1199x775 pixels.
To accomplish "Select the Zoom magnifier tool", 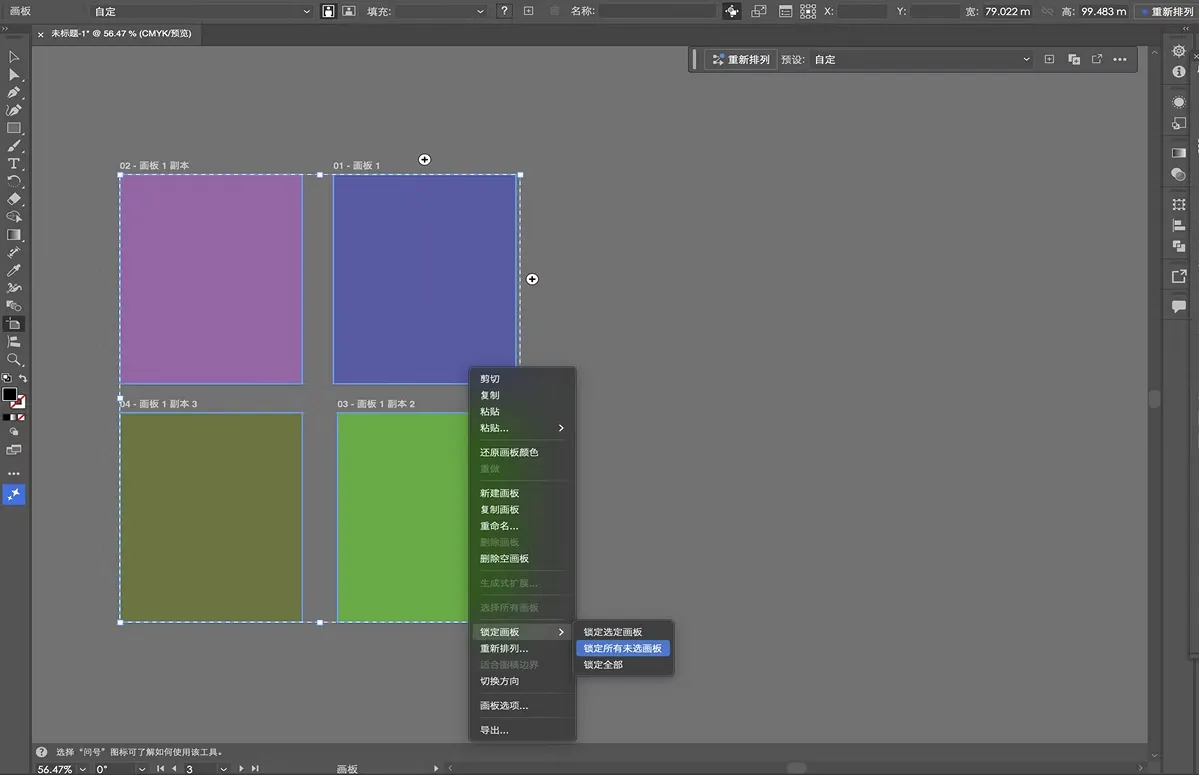I will coord(14,359).
